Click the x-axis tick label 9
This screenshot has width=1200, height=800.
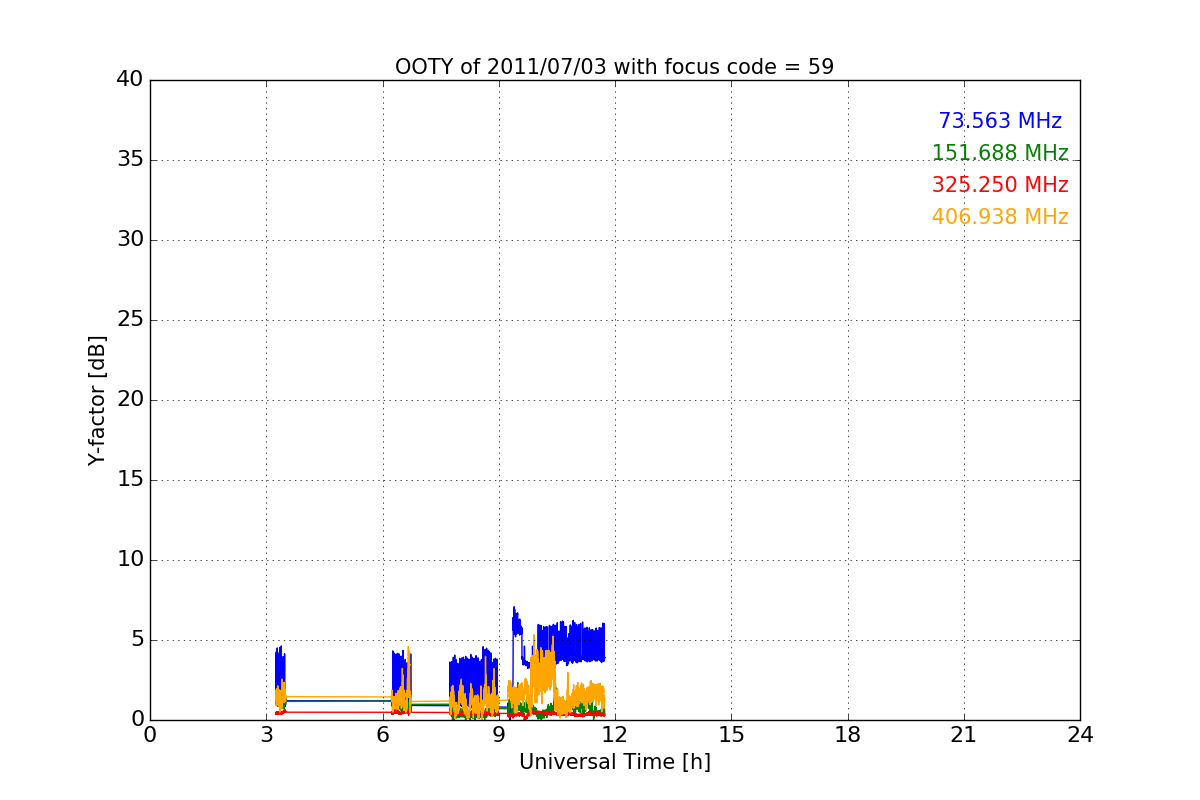(x=499, y=734)
